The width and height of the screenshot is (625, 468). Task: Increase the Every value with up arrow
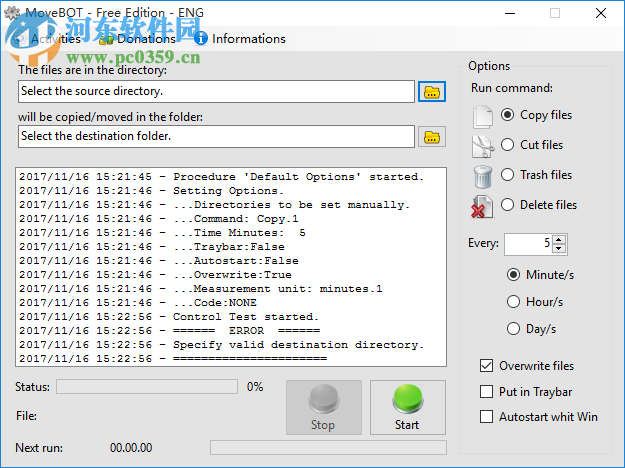[x=559, y=240]
